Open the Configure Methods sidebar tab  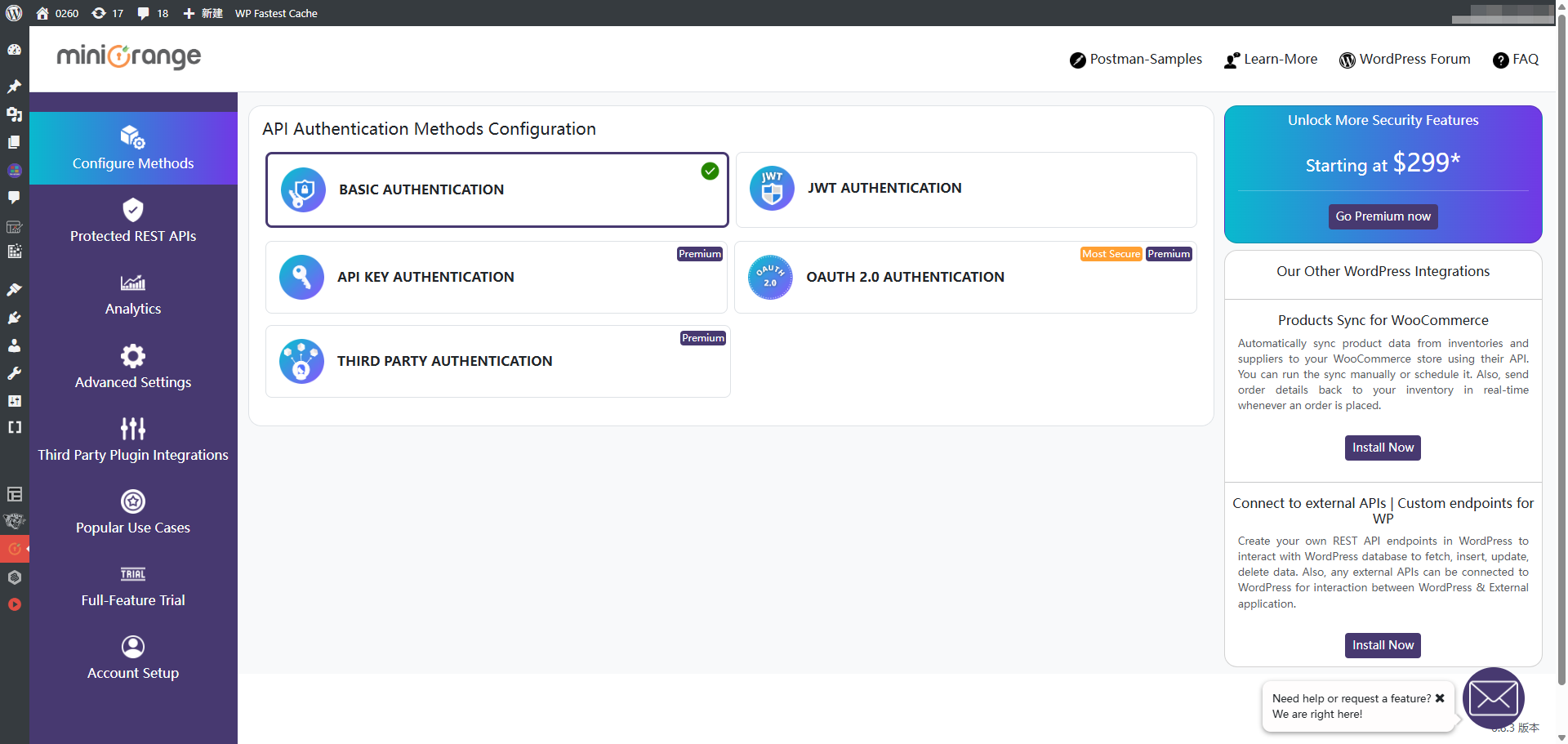coord(133,148)
